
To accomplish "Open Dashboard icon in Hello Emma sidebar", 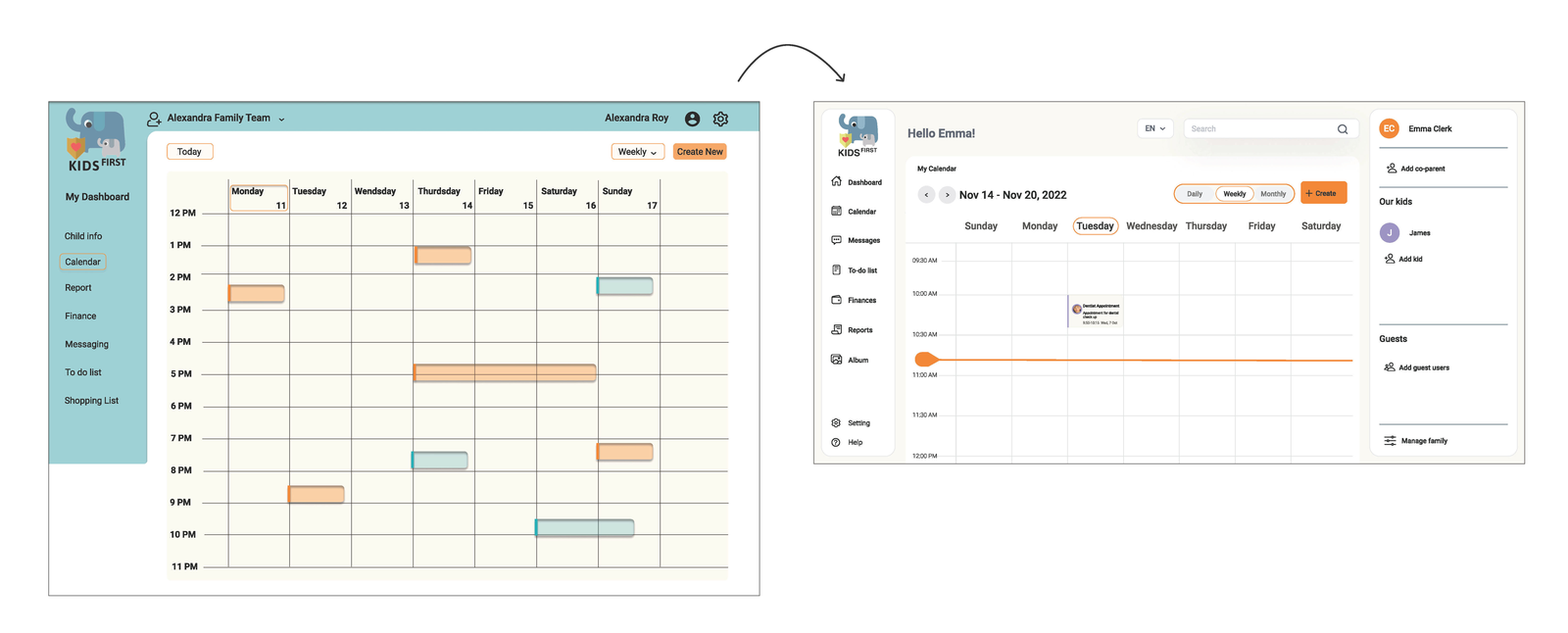I will (836, 181).
